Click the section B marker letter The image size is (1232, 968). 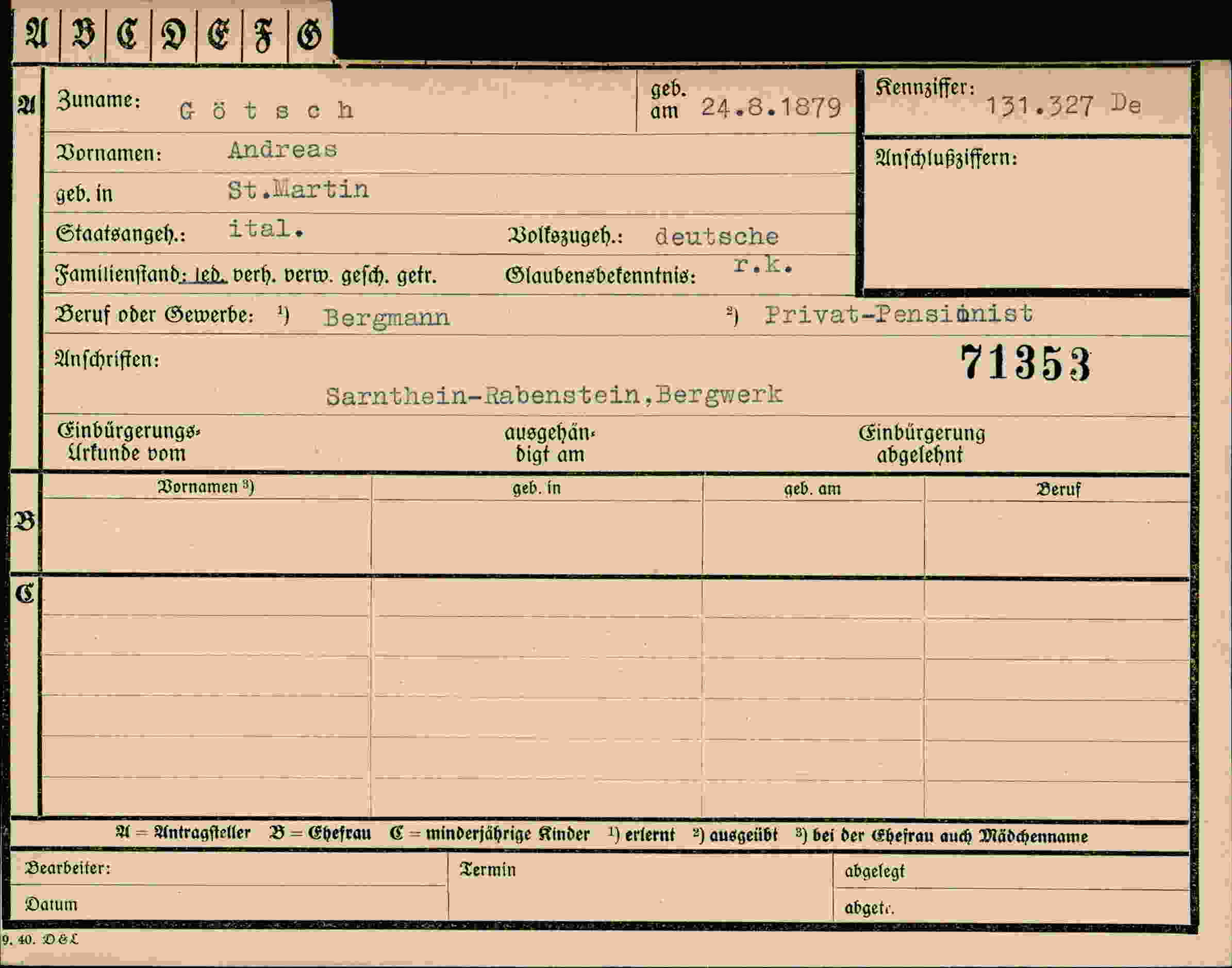click(x=24, y=522)
